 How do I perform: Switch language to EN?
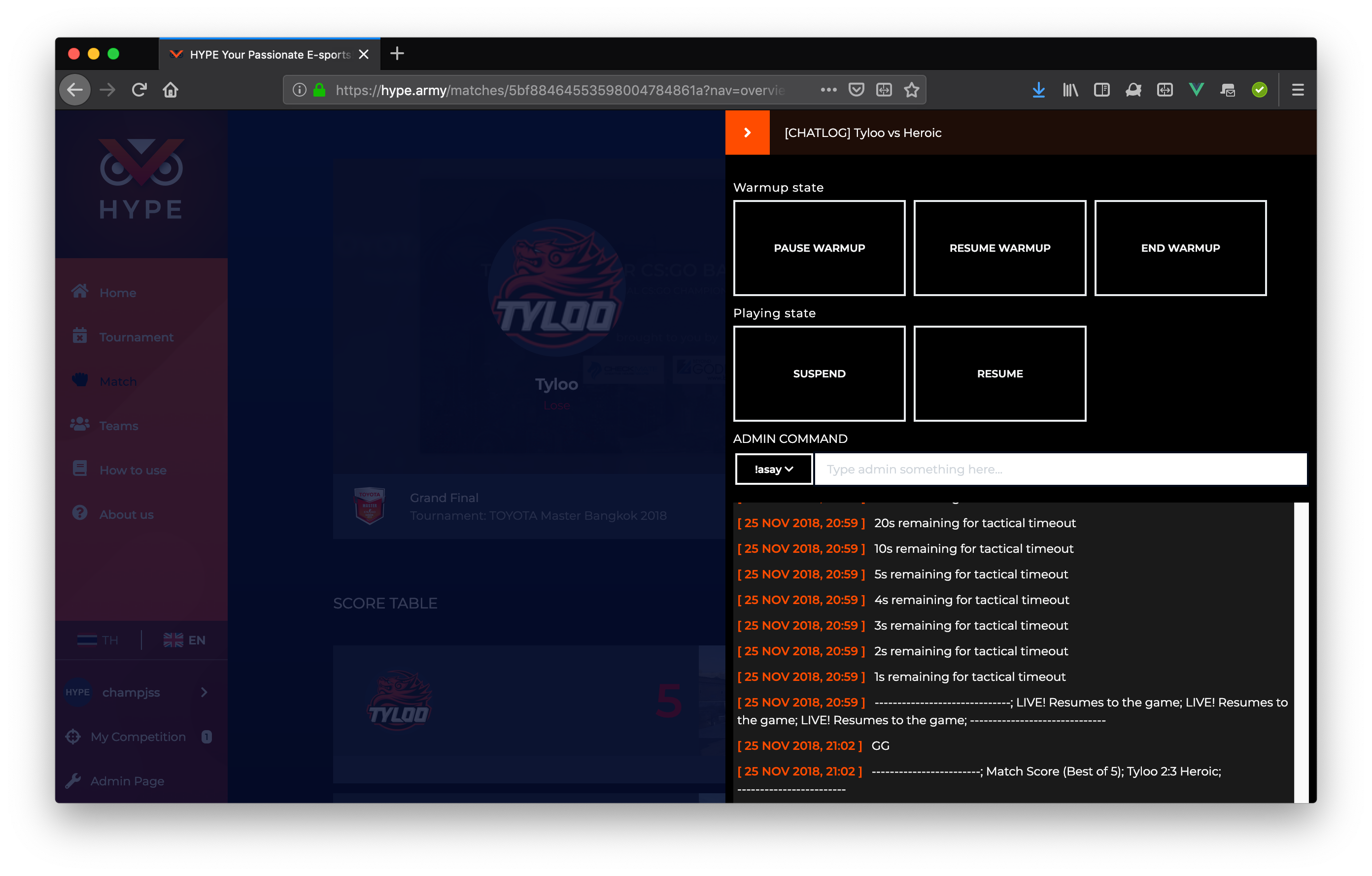[184, 640]
